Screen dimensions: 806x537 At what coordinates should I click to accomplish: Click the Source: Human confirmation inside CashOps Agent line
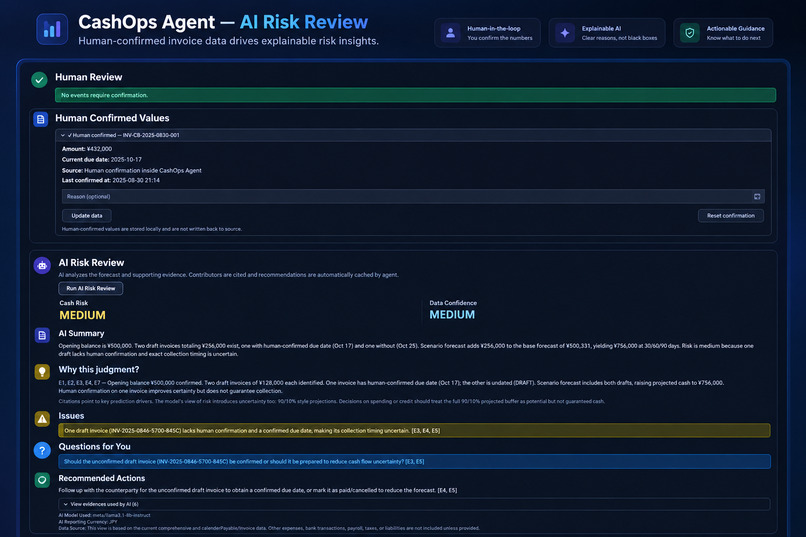(132, 171)
